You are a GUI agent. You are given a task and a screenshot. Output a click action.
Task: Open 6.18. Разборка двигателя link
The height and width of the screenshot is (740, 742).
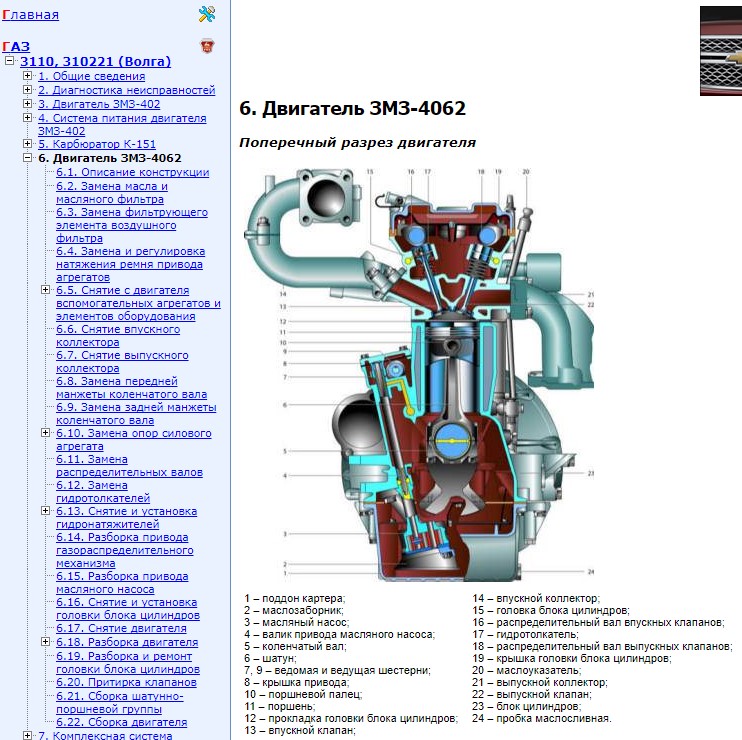pyautogui.click(x=127, y=643)
